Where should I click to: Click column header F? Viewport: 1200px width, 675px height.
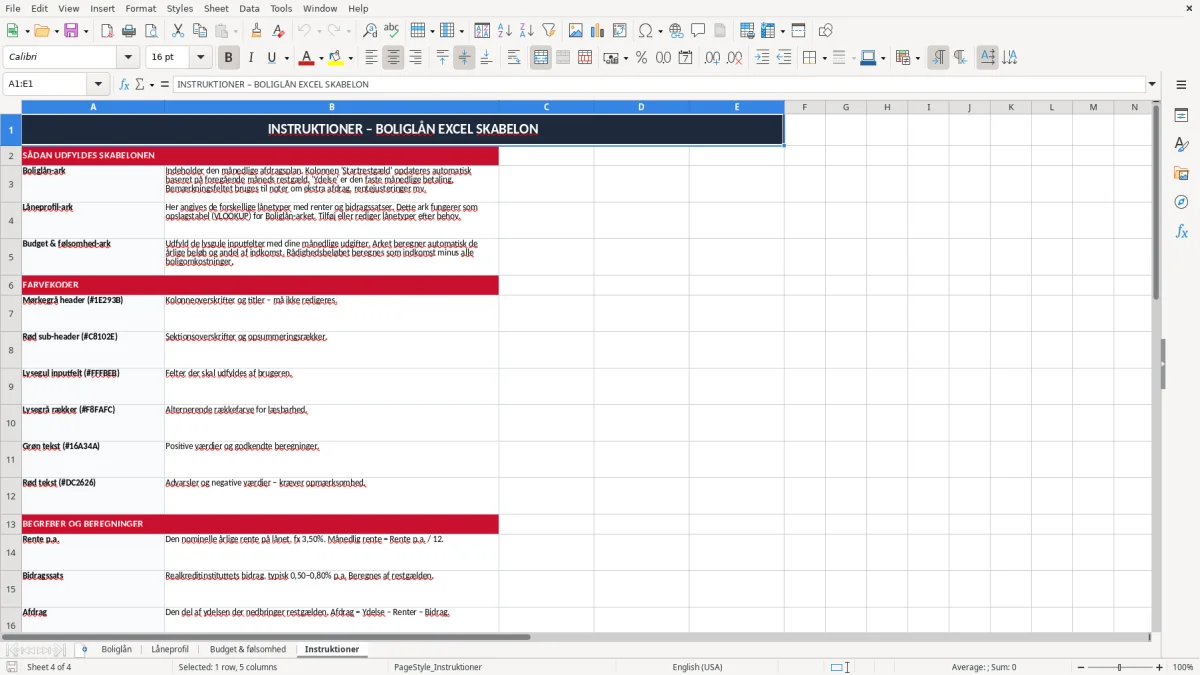click(x=804, y=106)
